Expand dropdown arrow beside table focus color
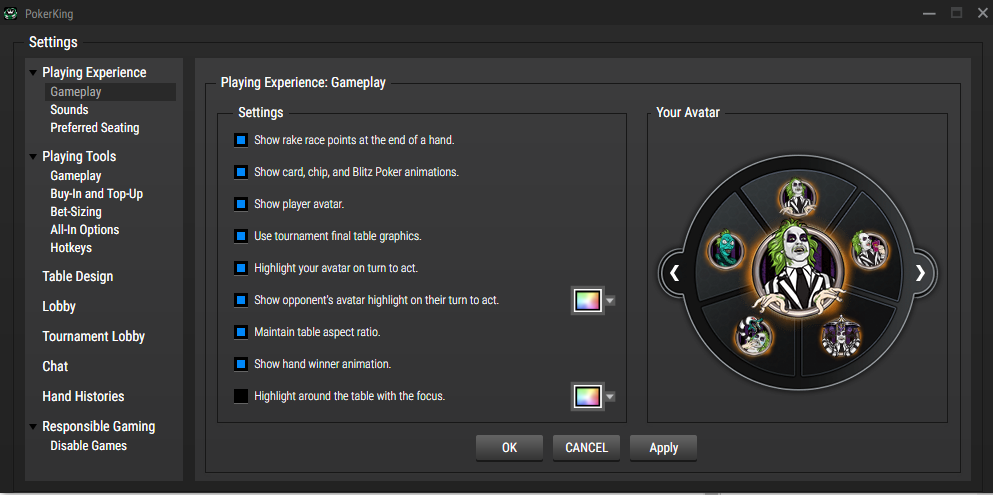Image resolution: width=993 pixels, height=495 pixels. point(610,397)
